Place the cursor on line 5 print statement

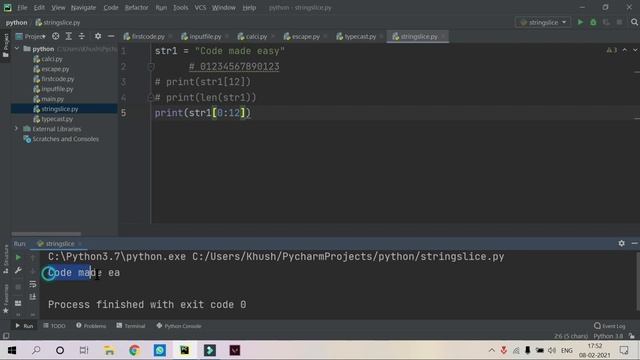click(202, 113)
